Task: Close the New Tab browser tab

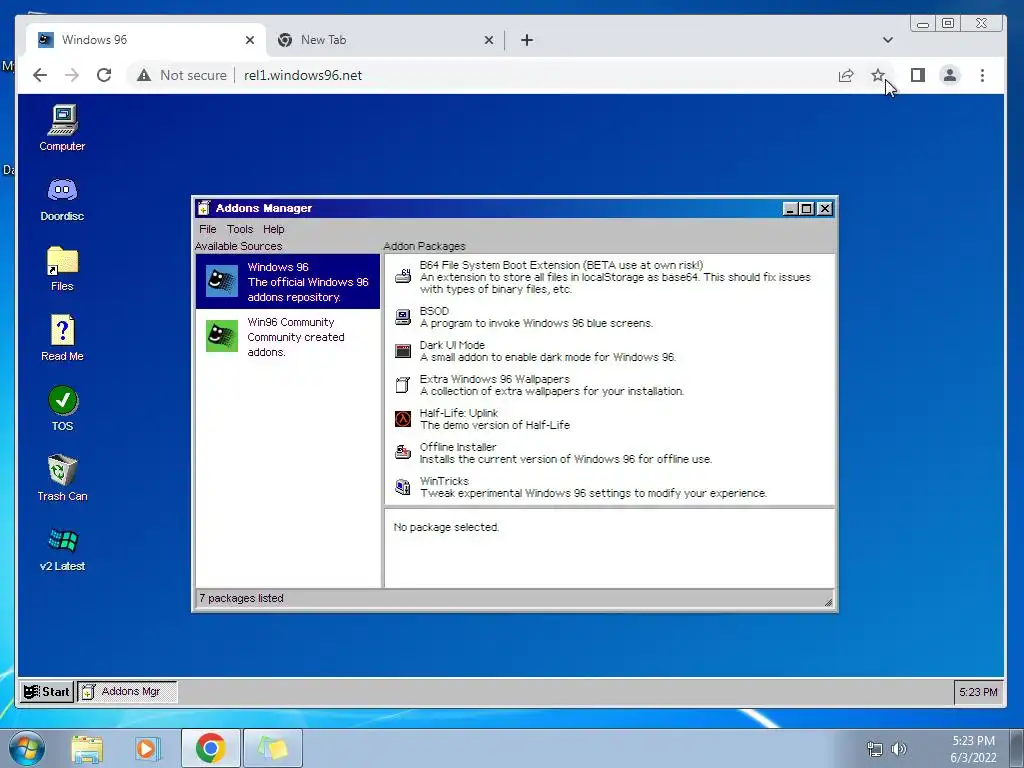Action: 488,40
